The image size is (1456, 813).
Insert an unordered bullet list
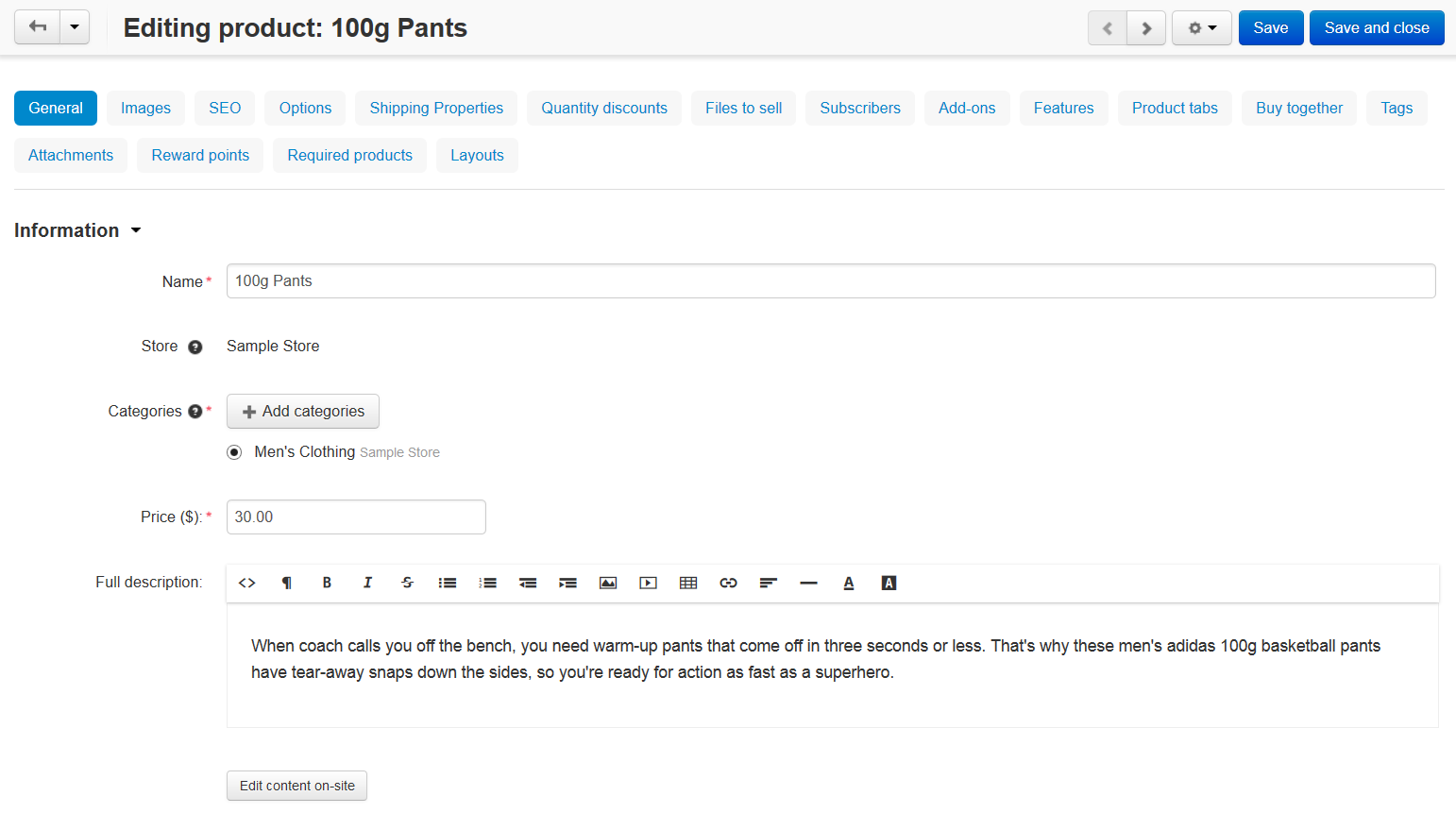(x=448, y=583)
